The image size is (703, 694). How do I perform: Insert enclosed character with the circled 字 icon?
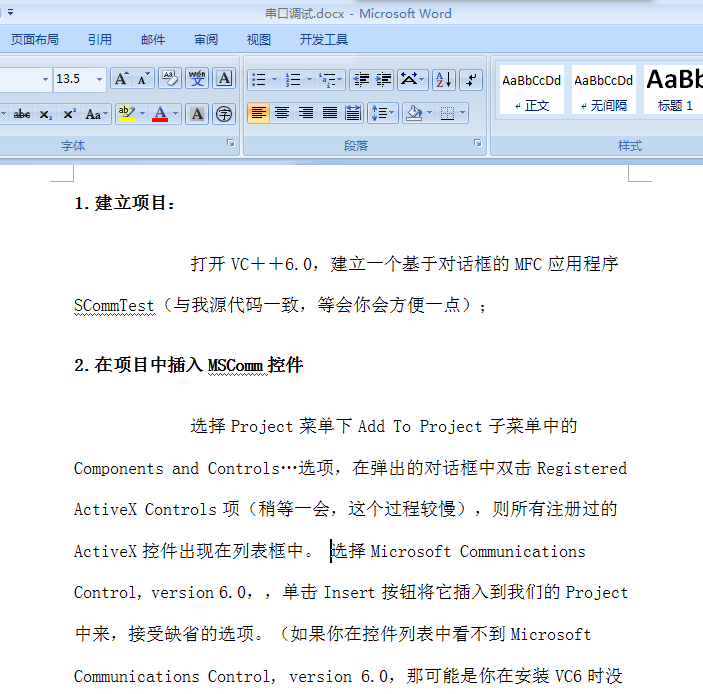point(224,114)
